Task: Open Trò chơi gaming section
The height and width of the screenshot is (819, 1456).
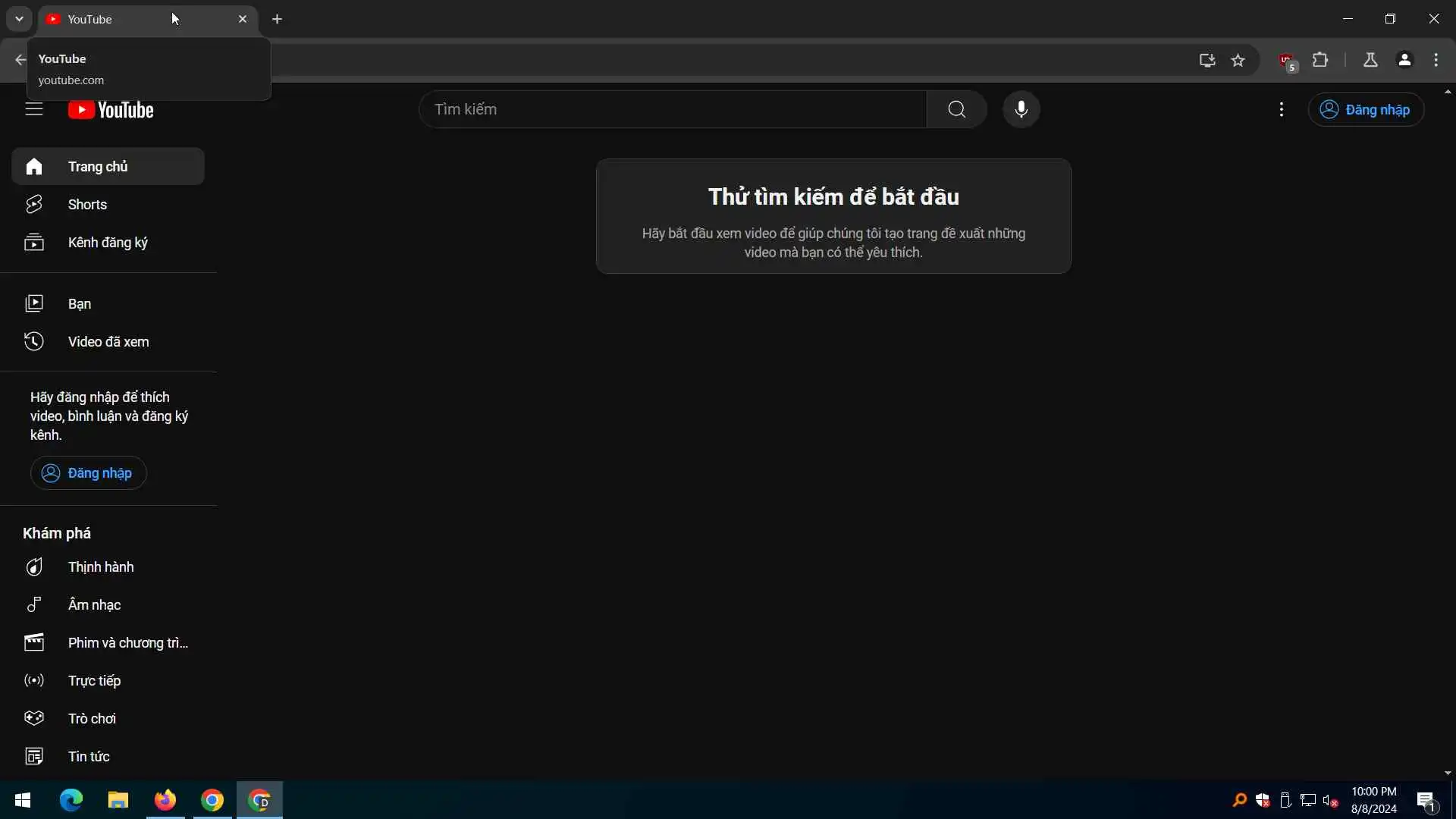Action: 92,719
